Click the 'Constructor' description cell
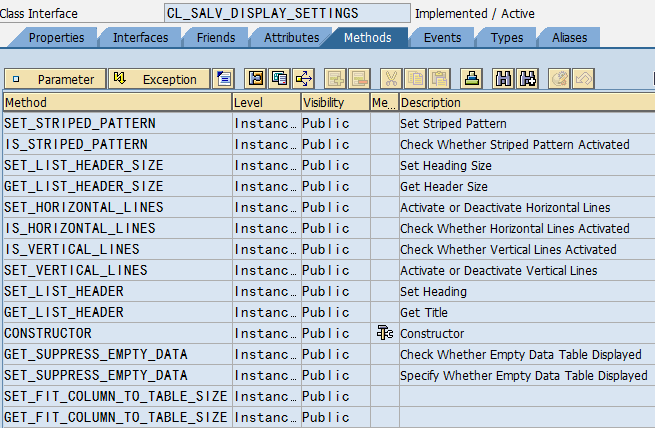The height and width of the screenshot is (429, 655). (x=527, y=333)
